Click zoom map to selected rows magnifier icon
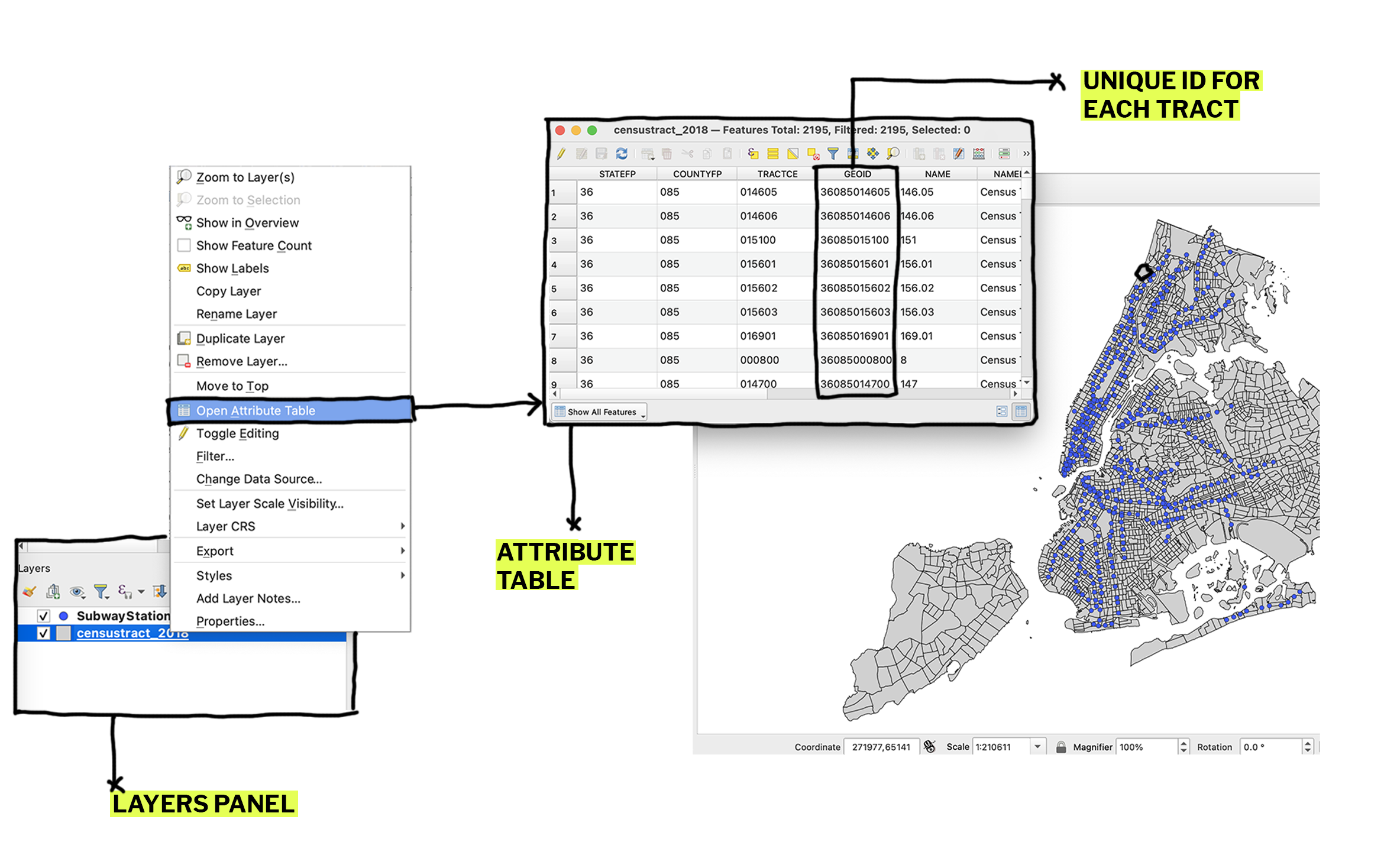 (893, 154)
